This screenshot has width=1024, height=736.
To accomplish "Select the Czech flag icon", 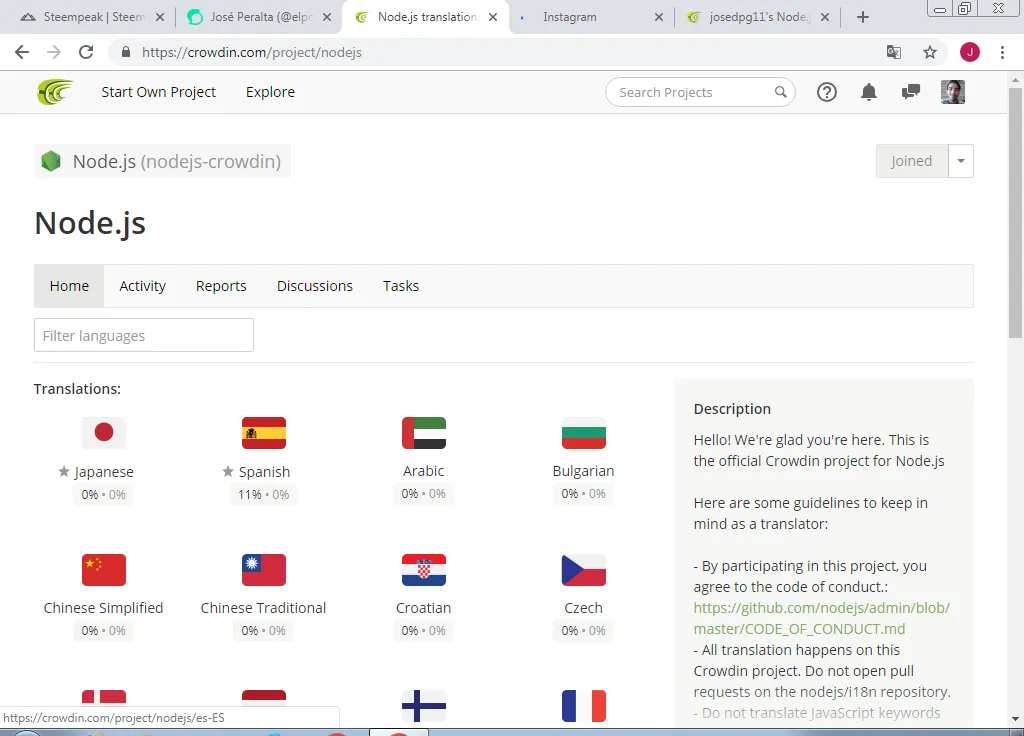I will click(x=584, y=569).
